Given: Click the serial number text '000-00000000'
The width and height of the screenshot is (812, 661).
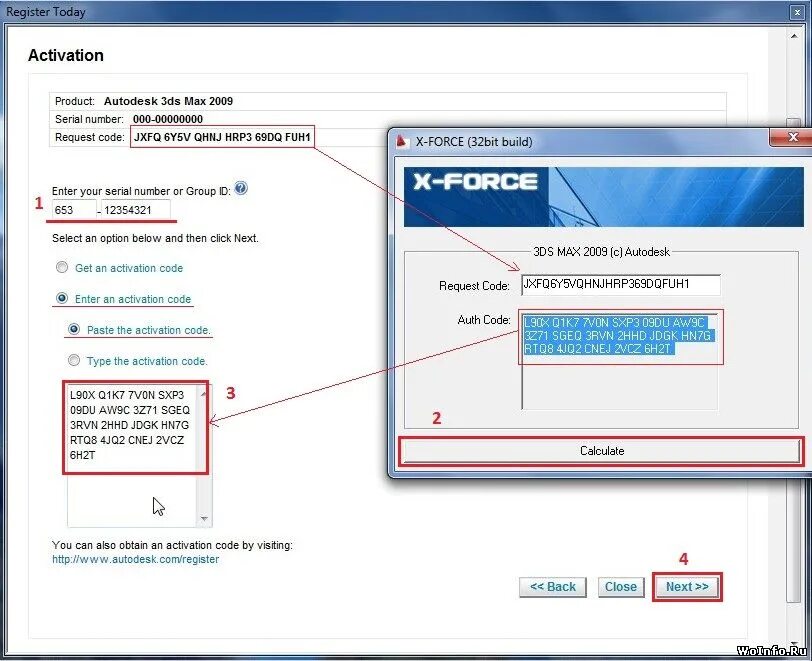Looking at the screenshot, I should coord(168,119).
